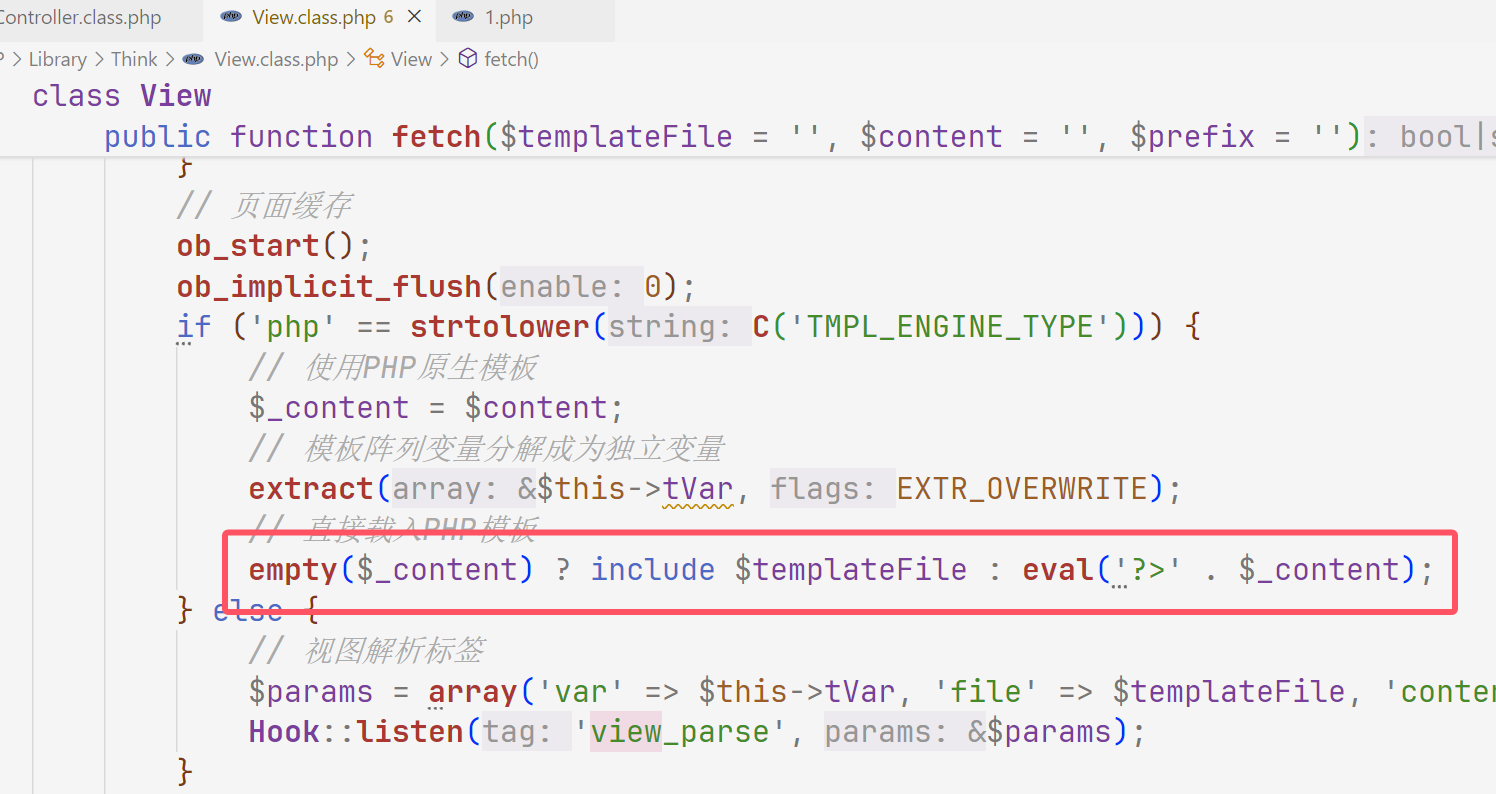Click the PHP icon on View.class.php tab
The image size is (1496, 794).
click(231, 18)
